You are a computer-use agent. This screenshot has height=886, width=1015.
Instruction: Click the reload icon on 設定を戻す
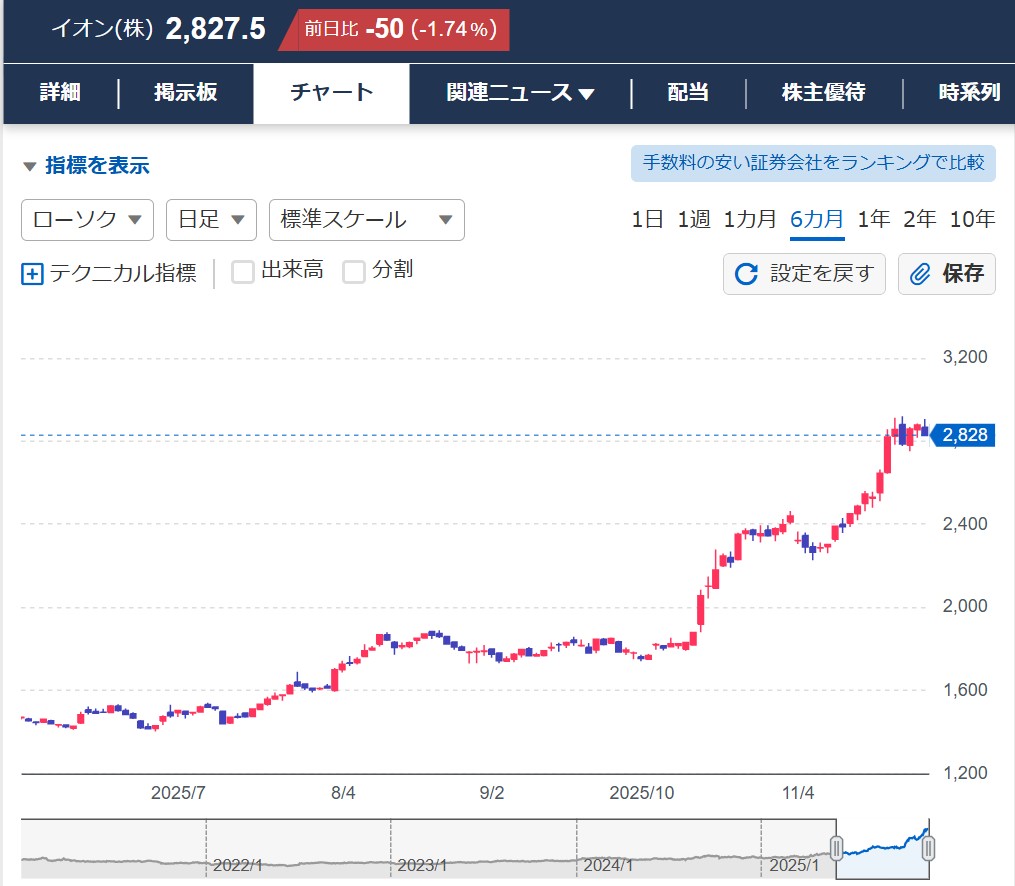tap(746, 274)
